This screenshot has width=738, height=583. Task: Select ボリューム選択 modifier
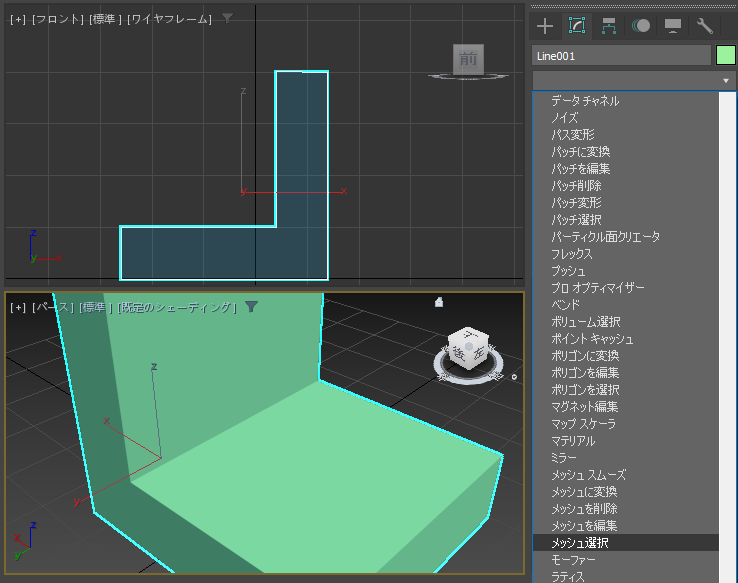[626, 321]
